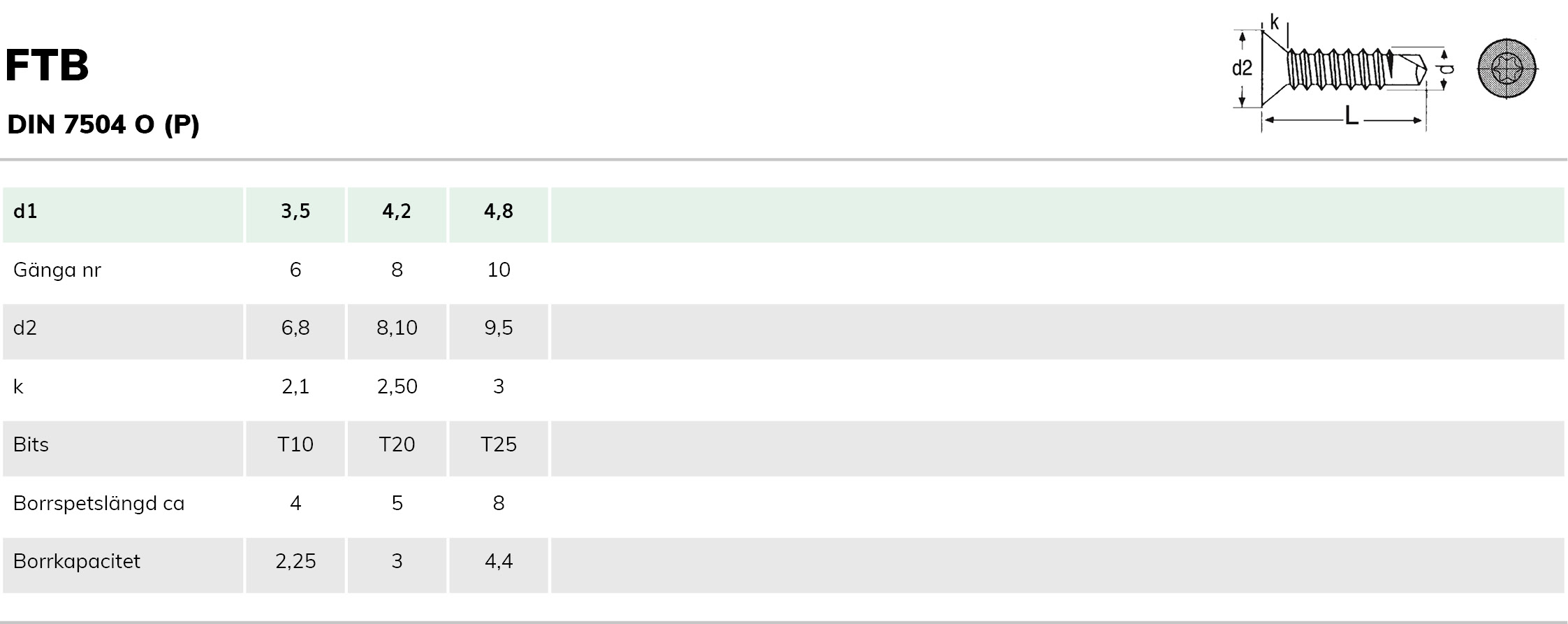Click the Borrkapacitet value 4,4
The height and width of the screenshot is (624, 1568).
tap(499, 561)
